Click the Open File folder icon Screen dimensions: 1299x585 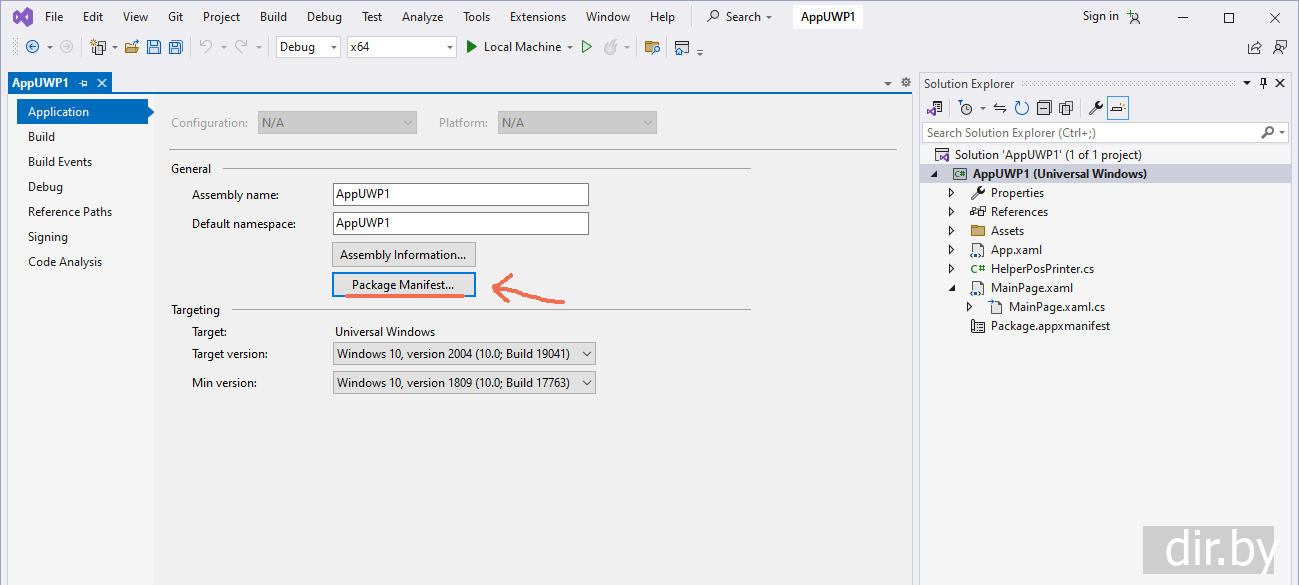[x=131, y=47]
